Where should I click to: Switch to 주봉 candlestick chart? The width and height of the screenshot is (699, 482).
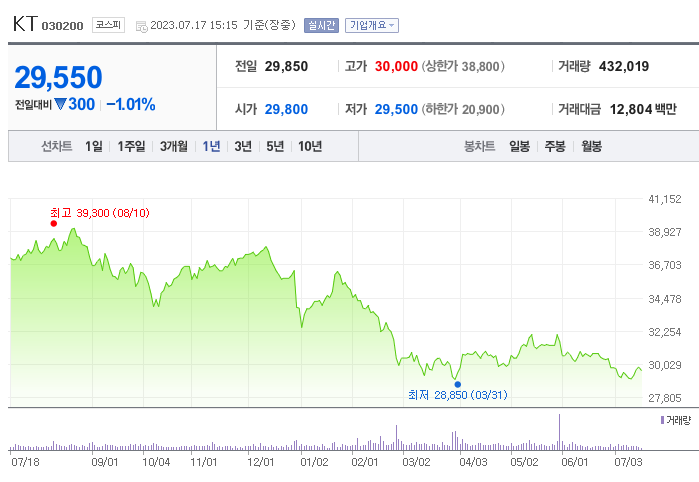(555, 146)
